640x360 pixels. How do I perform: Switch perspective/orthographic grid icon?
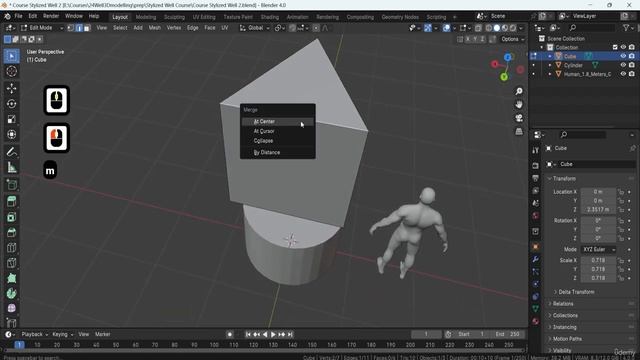point(519,131)
